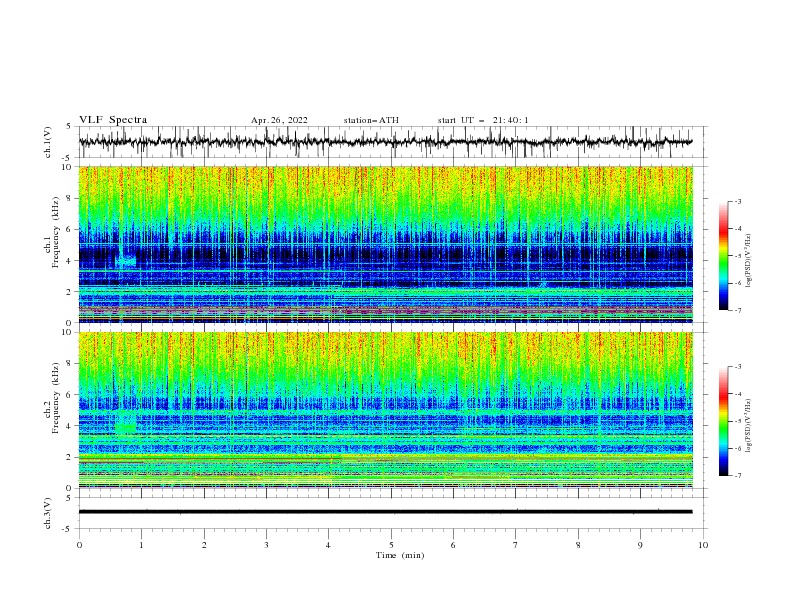Click the "9" tick on the time axis
792x612 pixels.
pos(640,545)
